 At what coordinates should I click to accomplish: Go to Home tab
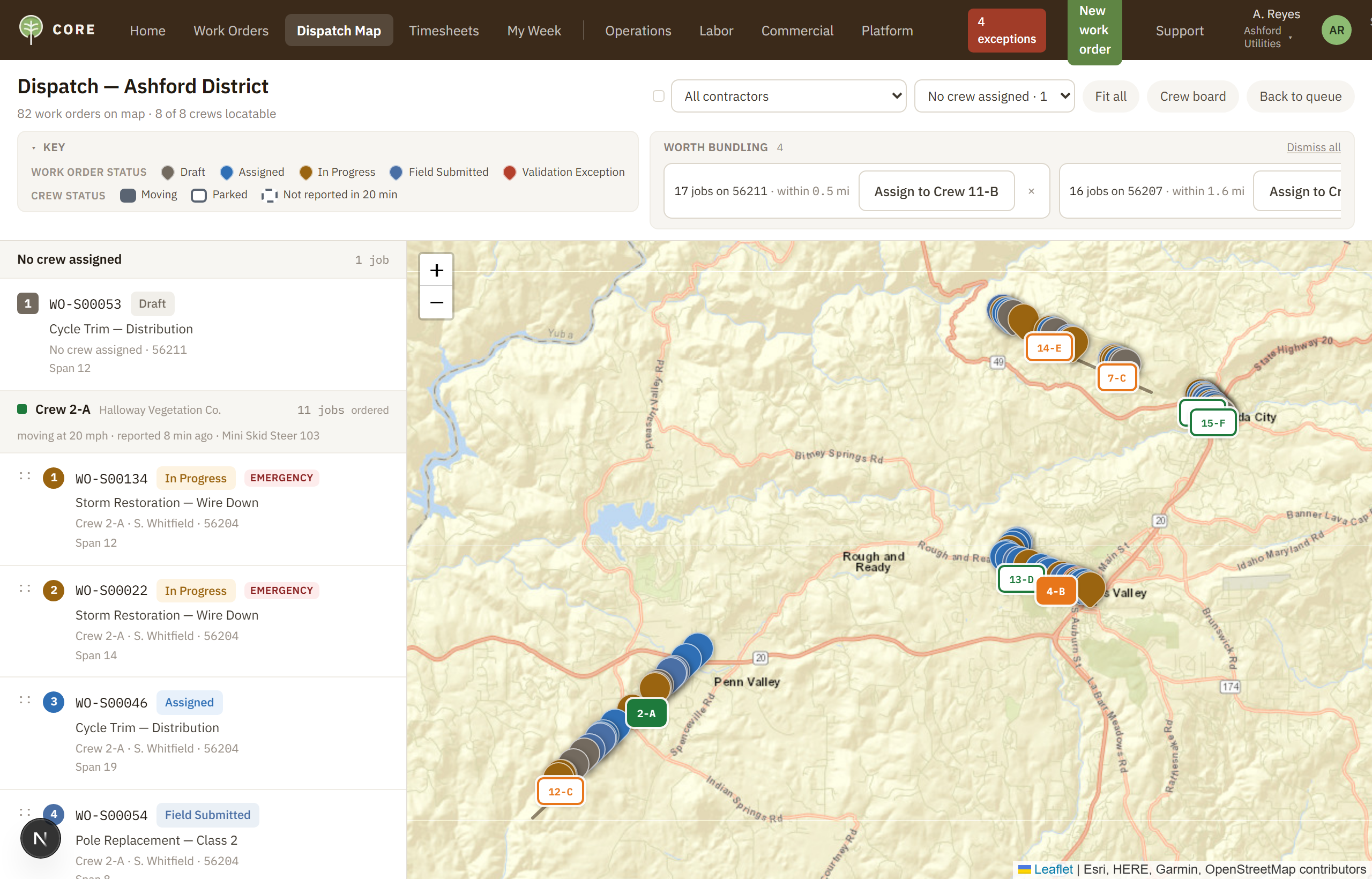click(147, 30)
